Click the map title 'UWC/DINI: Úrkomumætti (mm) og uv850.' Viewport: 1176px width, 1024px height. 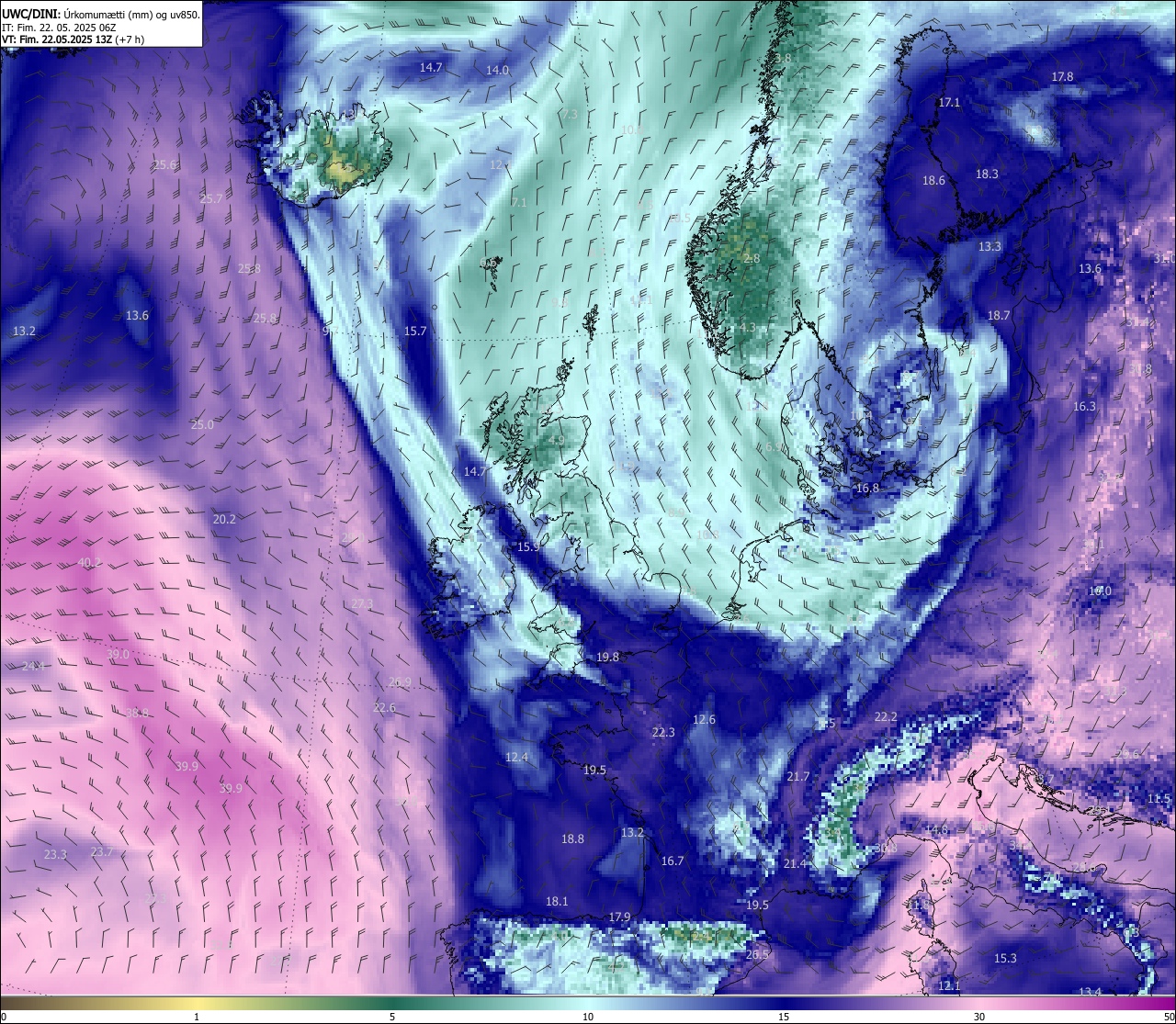pyautogui.click(x=101, y=14)
